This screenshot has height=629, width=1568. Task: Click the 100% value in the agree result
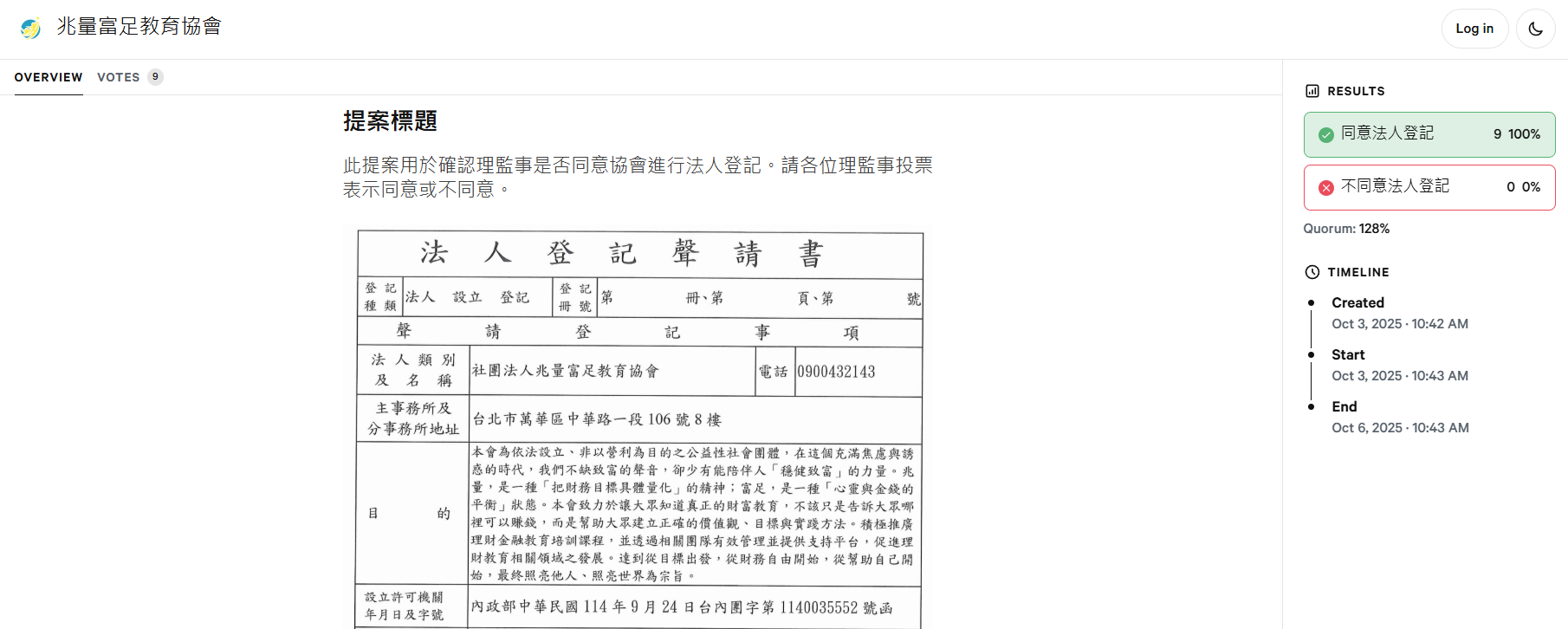click(1524, 134)
